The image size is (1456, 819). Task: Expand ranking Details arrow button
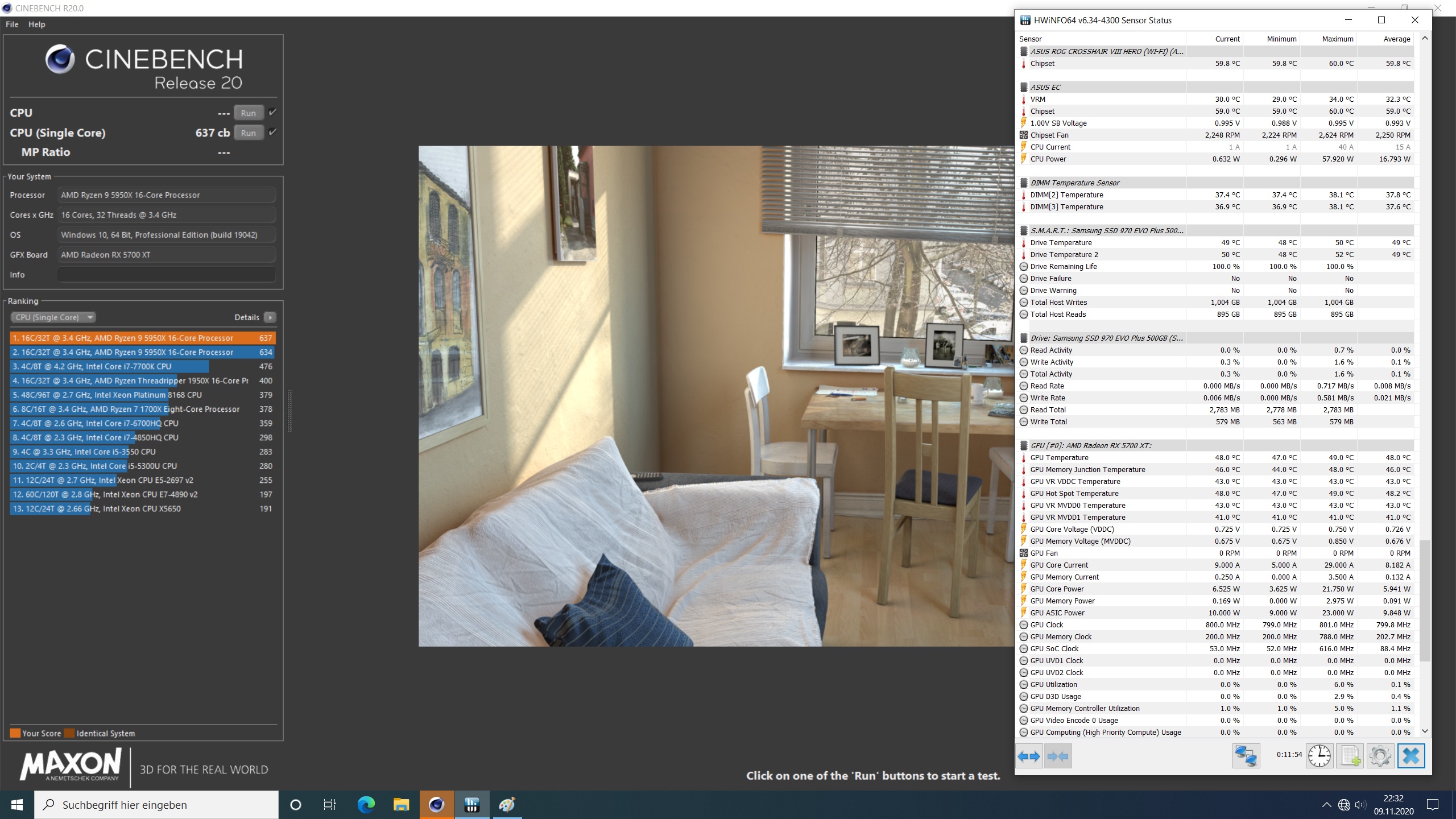tap(270, 317)
